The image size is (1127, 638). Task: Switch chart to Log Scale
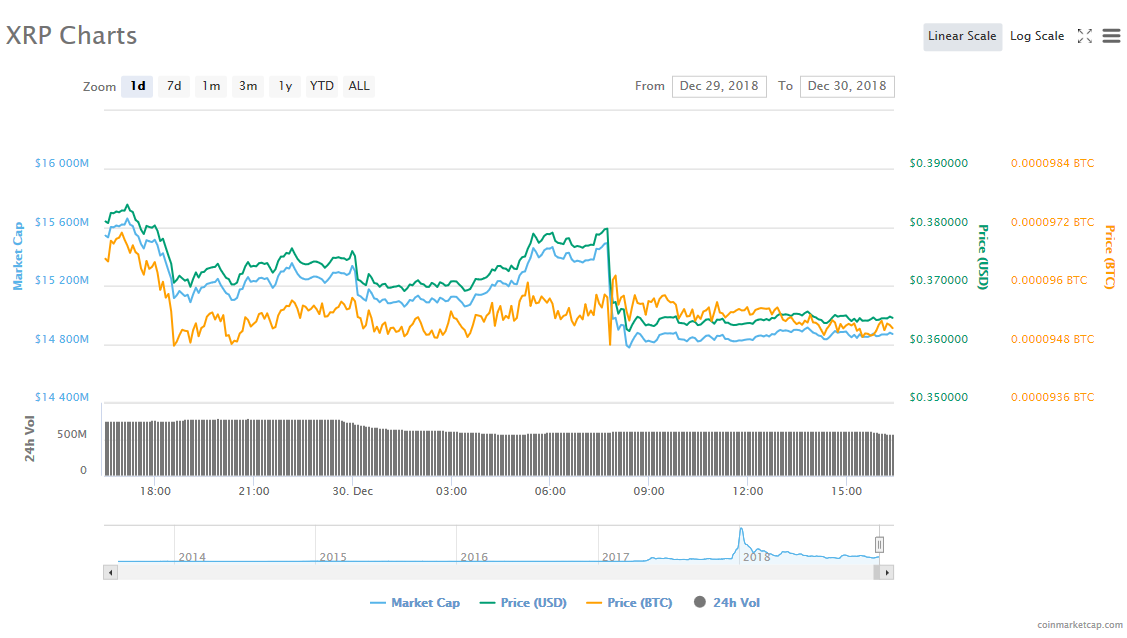[x=1037, y=36]
